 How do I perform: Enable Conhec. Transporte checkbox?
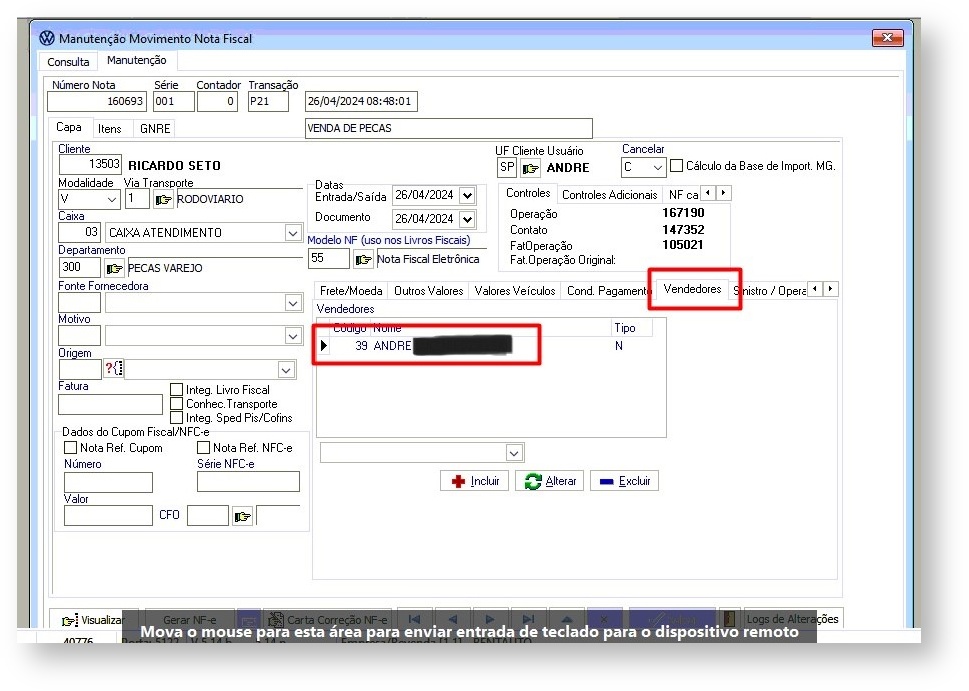(177, 404)
